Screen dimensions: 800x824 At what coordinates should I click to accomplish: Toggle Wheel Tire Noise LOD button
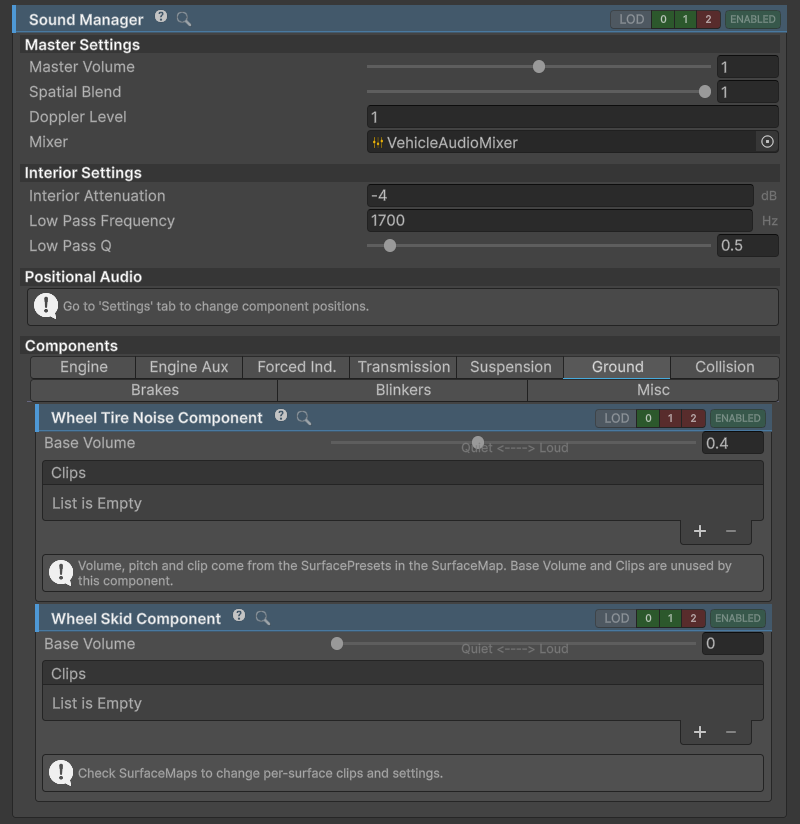[616, 418]
